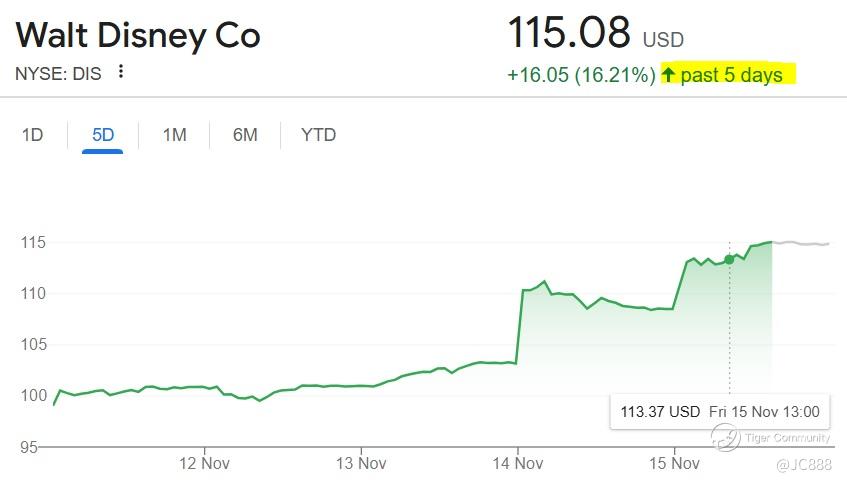Click the Tiger Community watermark logo
Image resolution: width=847 pixels, height=484 pixels.
[725, 437]
